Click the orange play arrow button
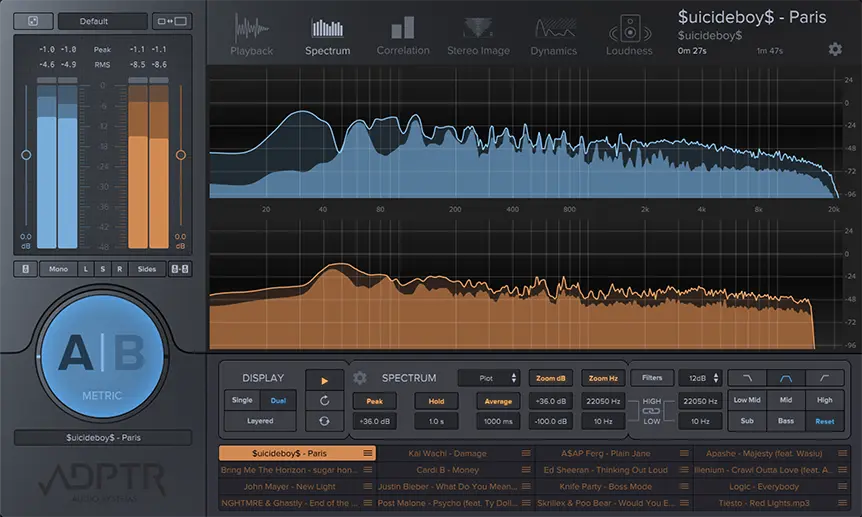Image resolution: width=862 pixels, height=517 pixels. click(324, 380)
